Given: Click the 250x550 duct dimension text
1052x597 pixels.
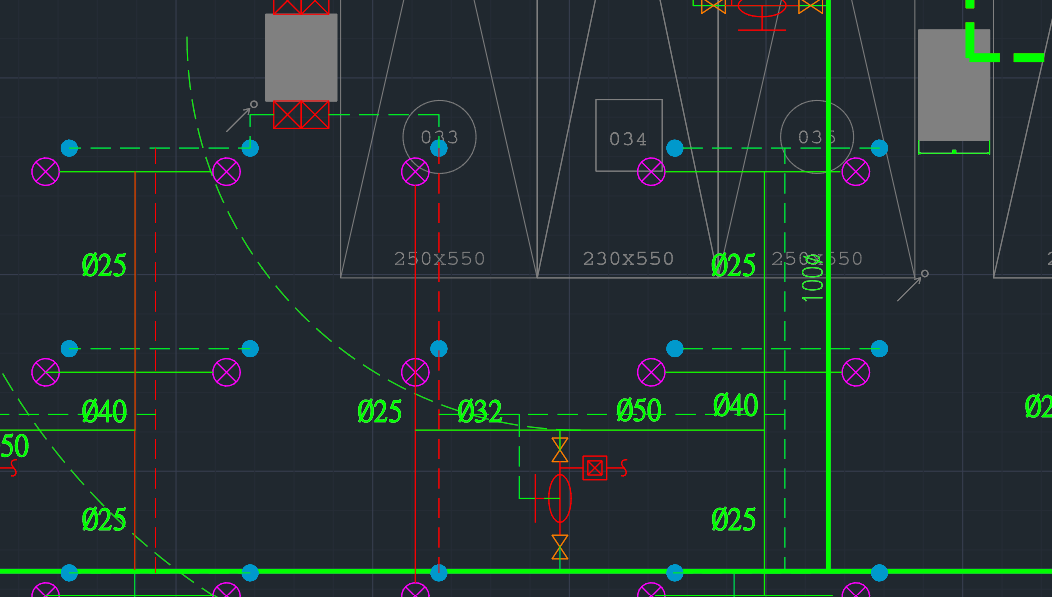Looking at the screenshot, I should 439,258.
